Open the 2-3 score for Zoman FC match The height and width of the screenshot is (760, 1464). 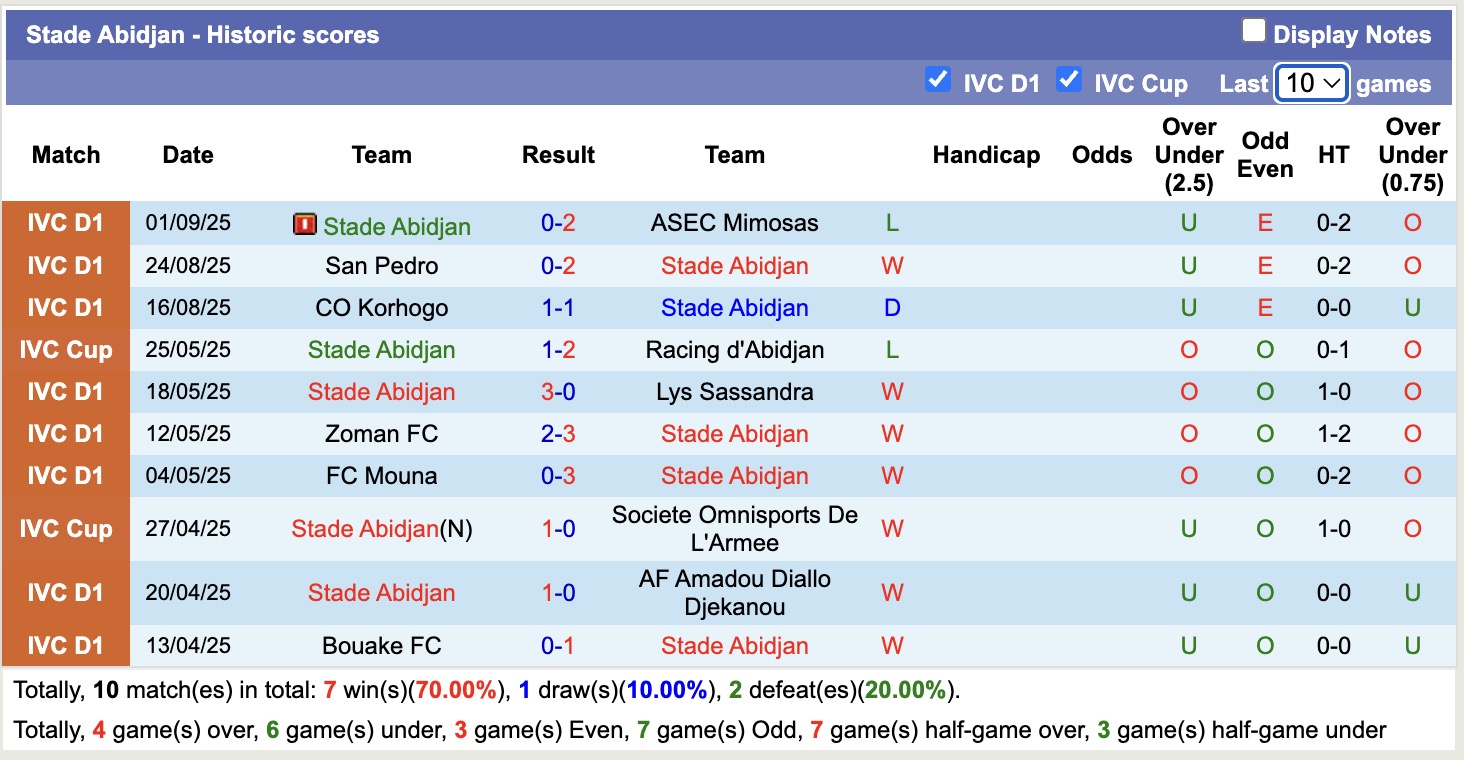(558, 434)
